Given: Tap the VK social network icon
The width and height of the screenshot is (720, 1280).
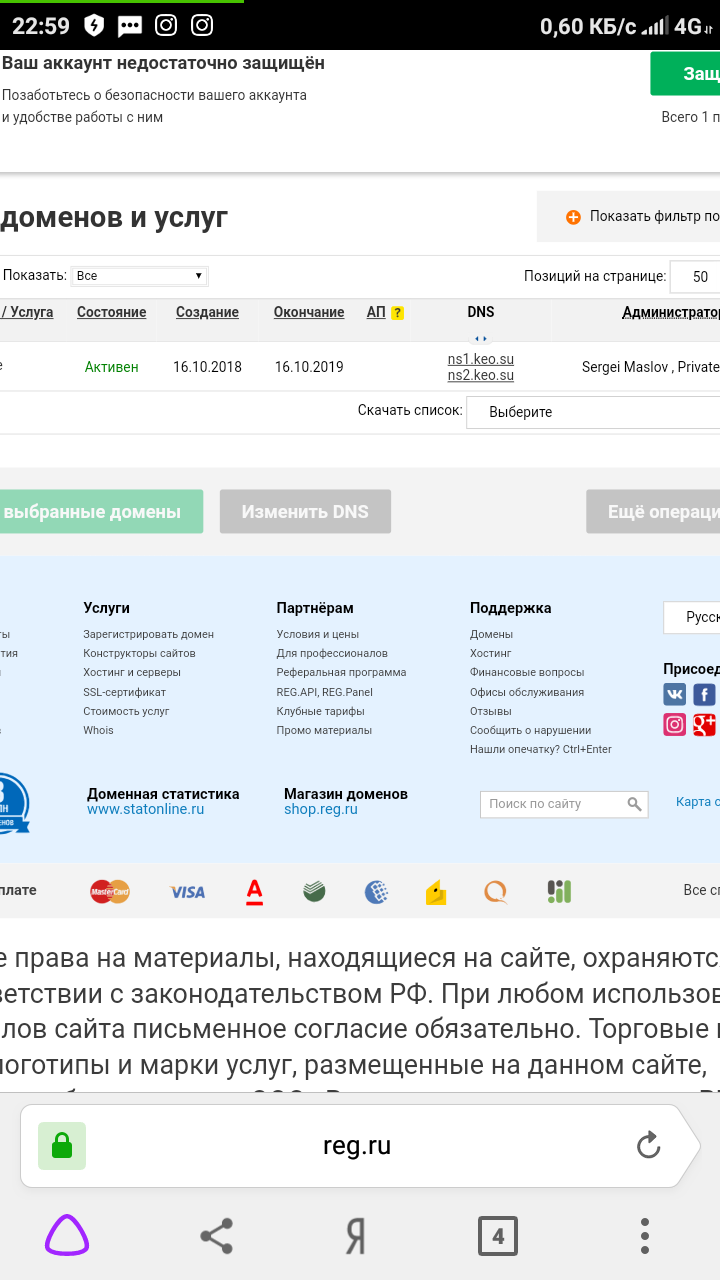Looking at the screenshot, I should coord(675,694).
